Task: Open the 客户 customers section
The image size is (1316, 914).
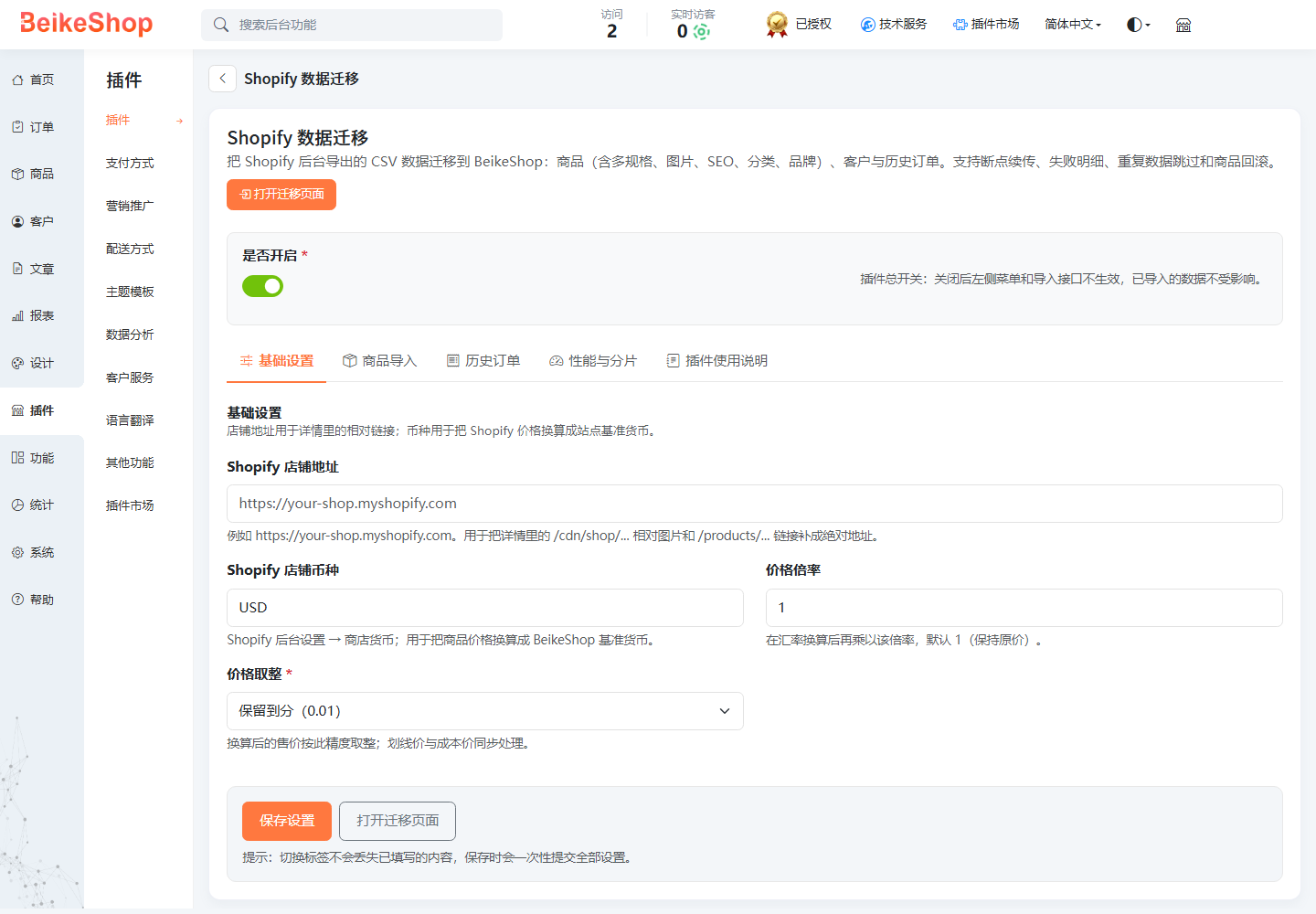Action: point(34,221)
